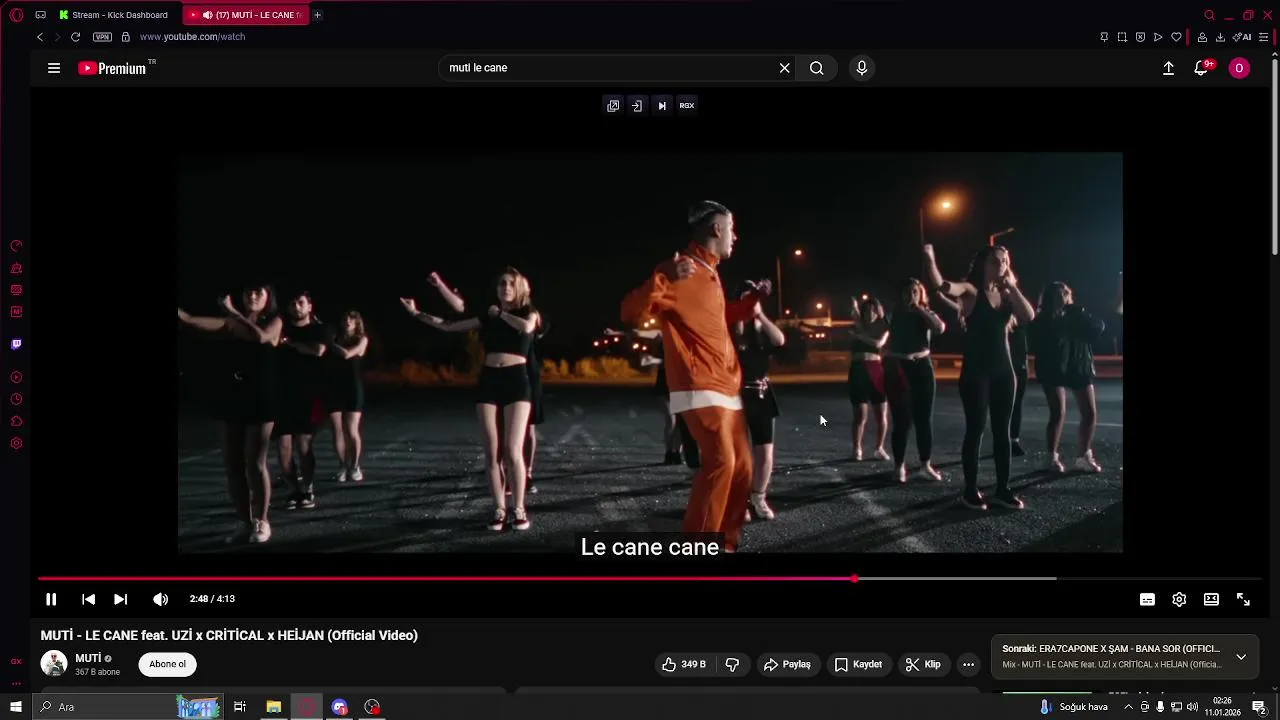Share the video via Paylaş
This screenshot has width=1280, height=720.
click(787, 664)
